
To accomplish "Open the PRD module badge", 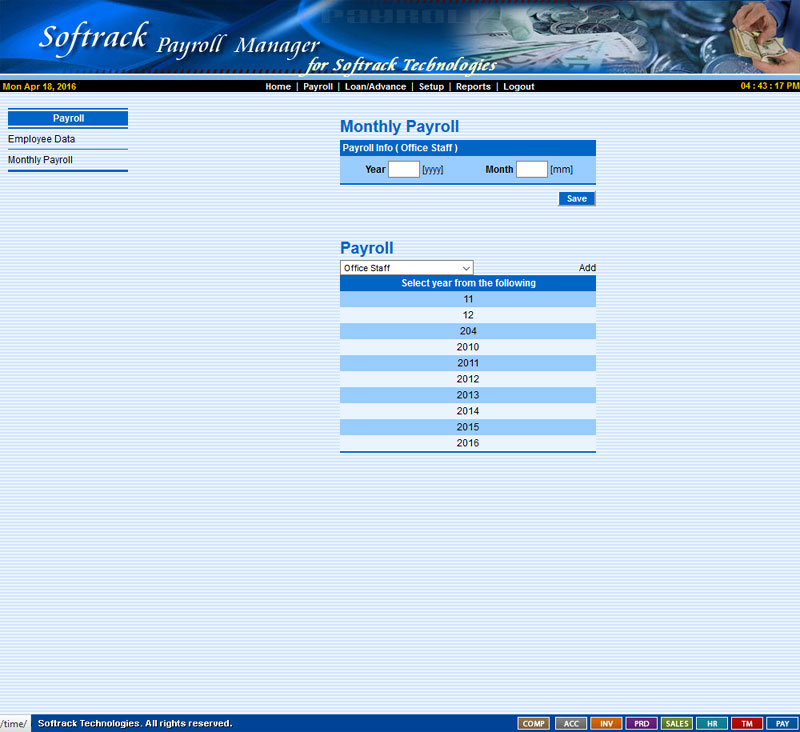I will (641, 723).
